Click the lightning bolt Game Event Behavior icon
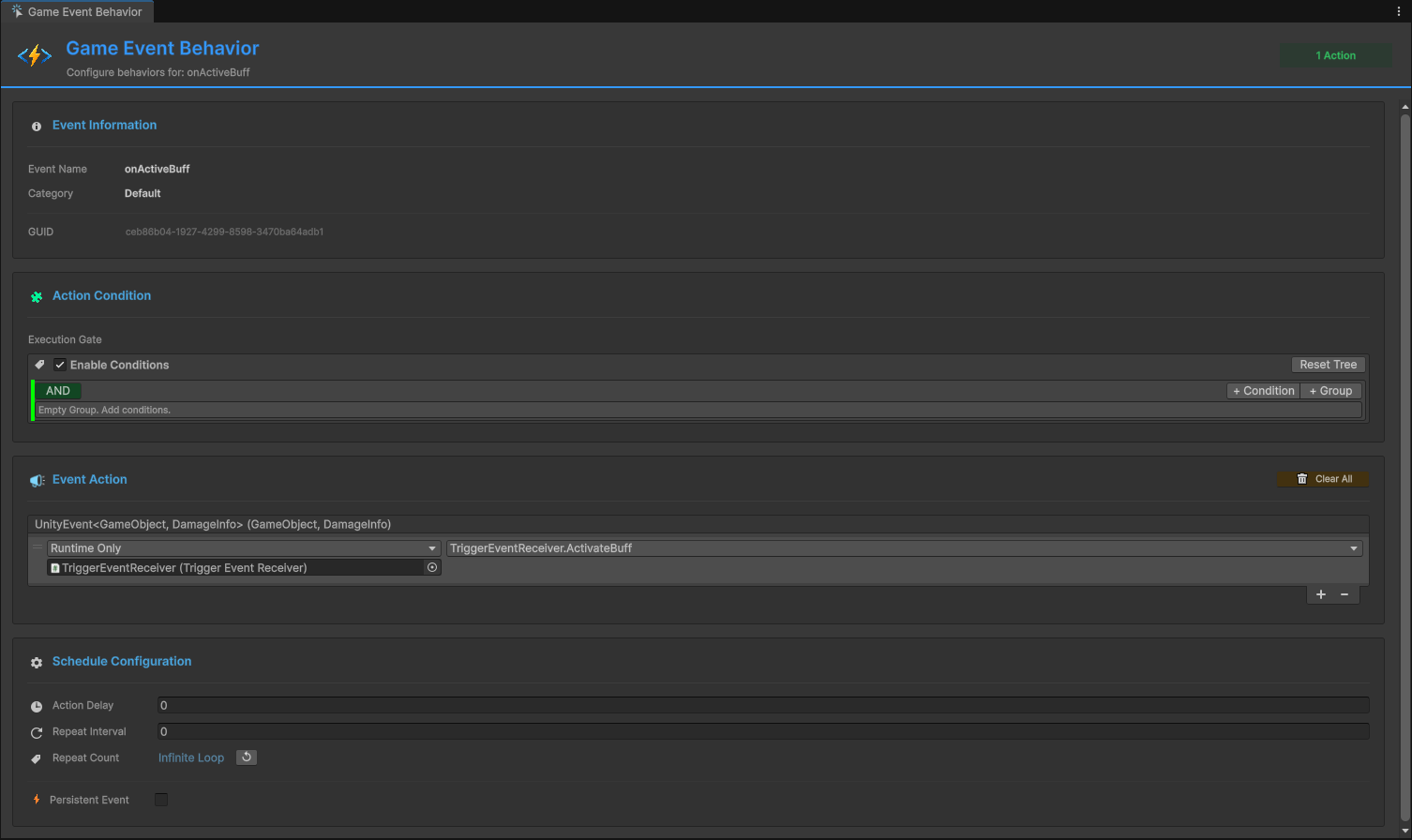1412x840 pixels. 35,55
